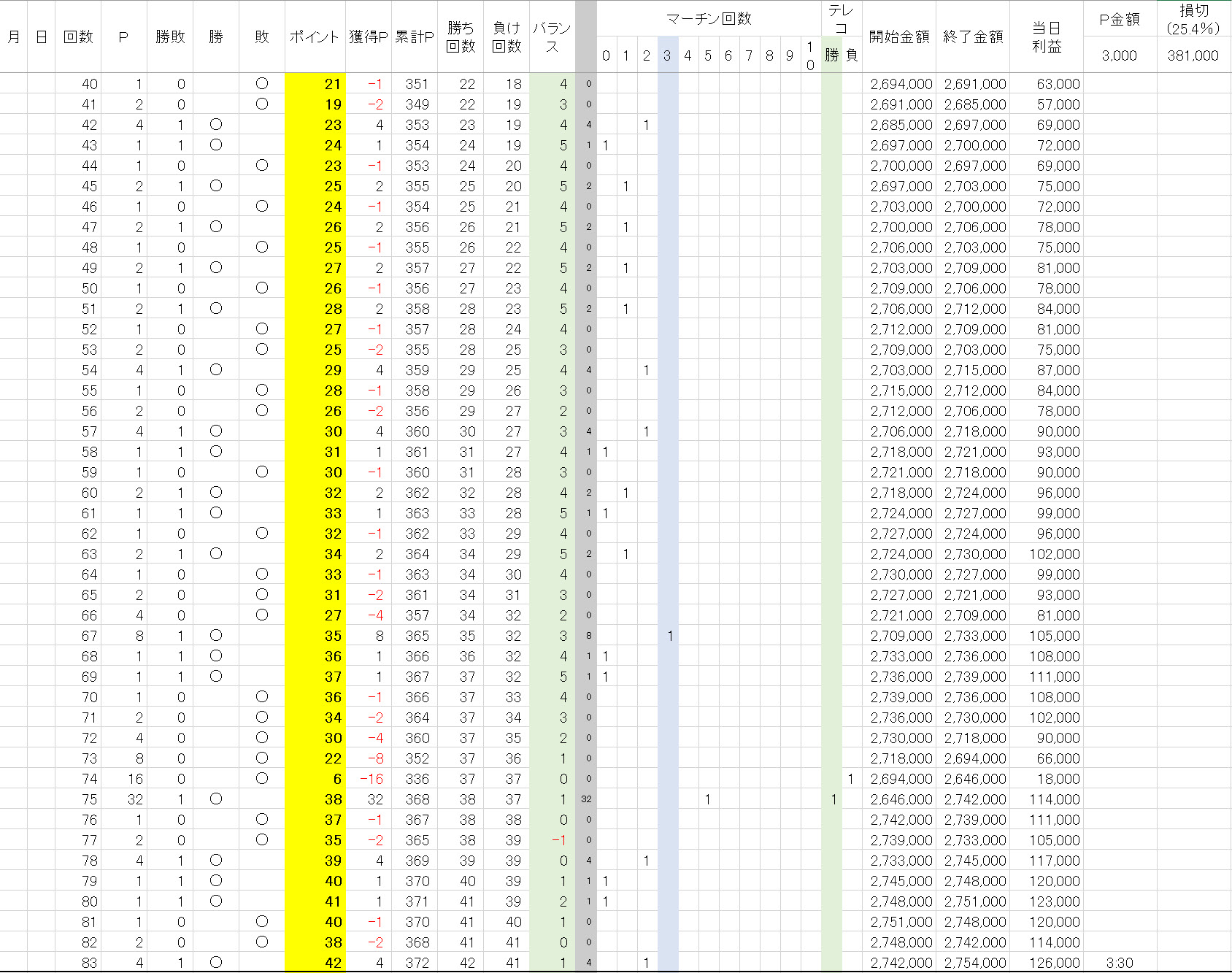Select the バランス value -1 in row 77
This screenshot has height=973, width=1232.
[x=552, y=840]
